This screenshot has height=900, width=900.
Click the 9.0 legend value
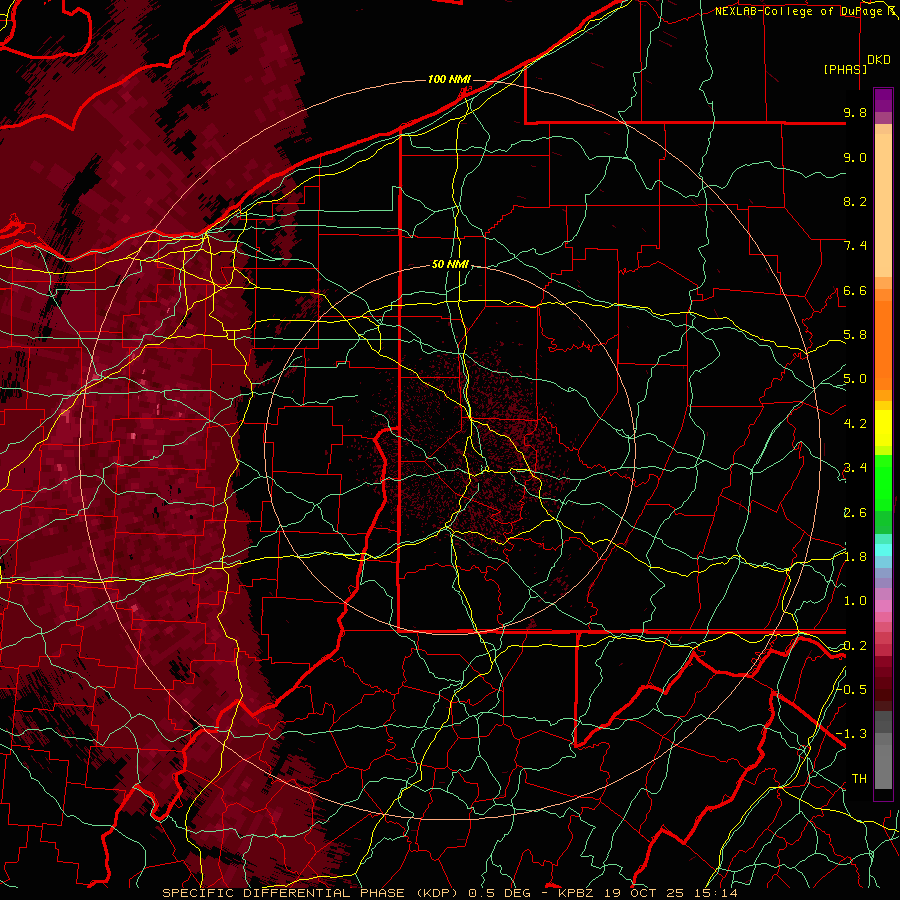point(855,157)
